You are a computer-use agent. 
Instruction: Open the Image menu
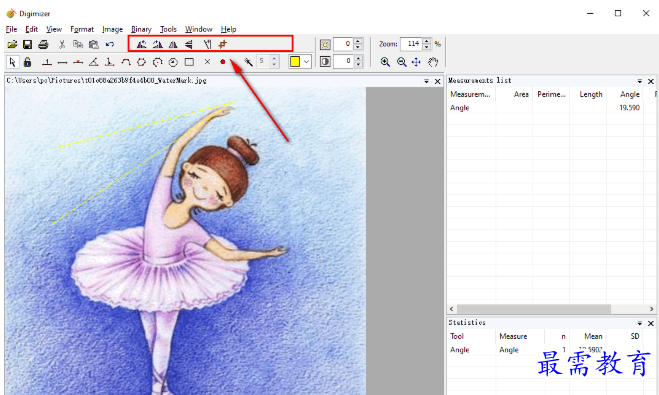click(x=112, y=29)
